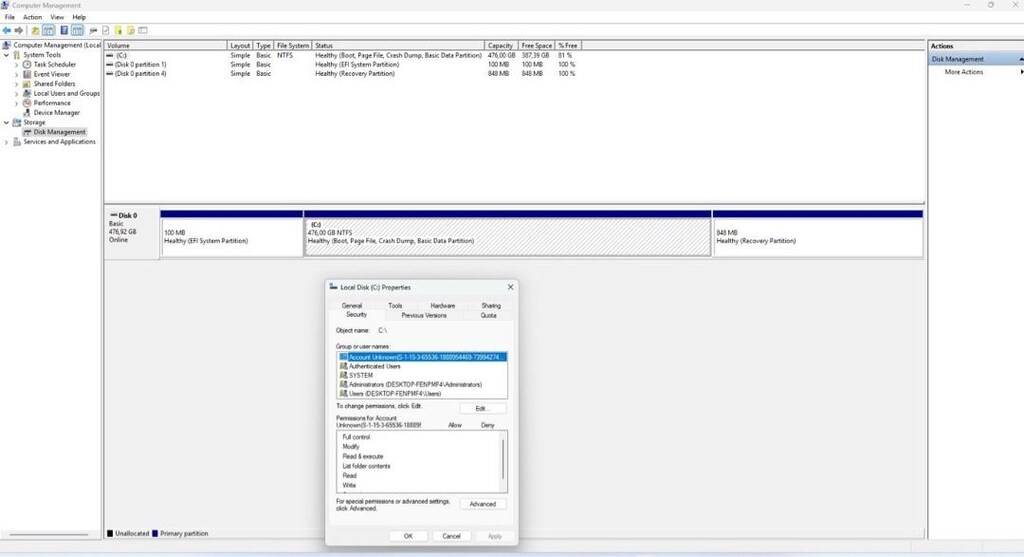The width and height of the screenshot is (1024, 557).
Task: Expand the Performance tree node
Action: (17, 103)
